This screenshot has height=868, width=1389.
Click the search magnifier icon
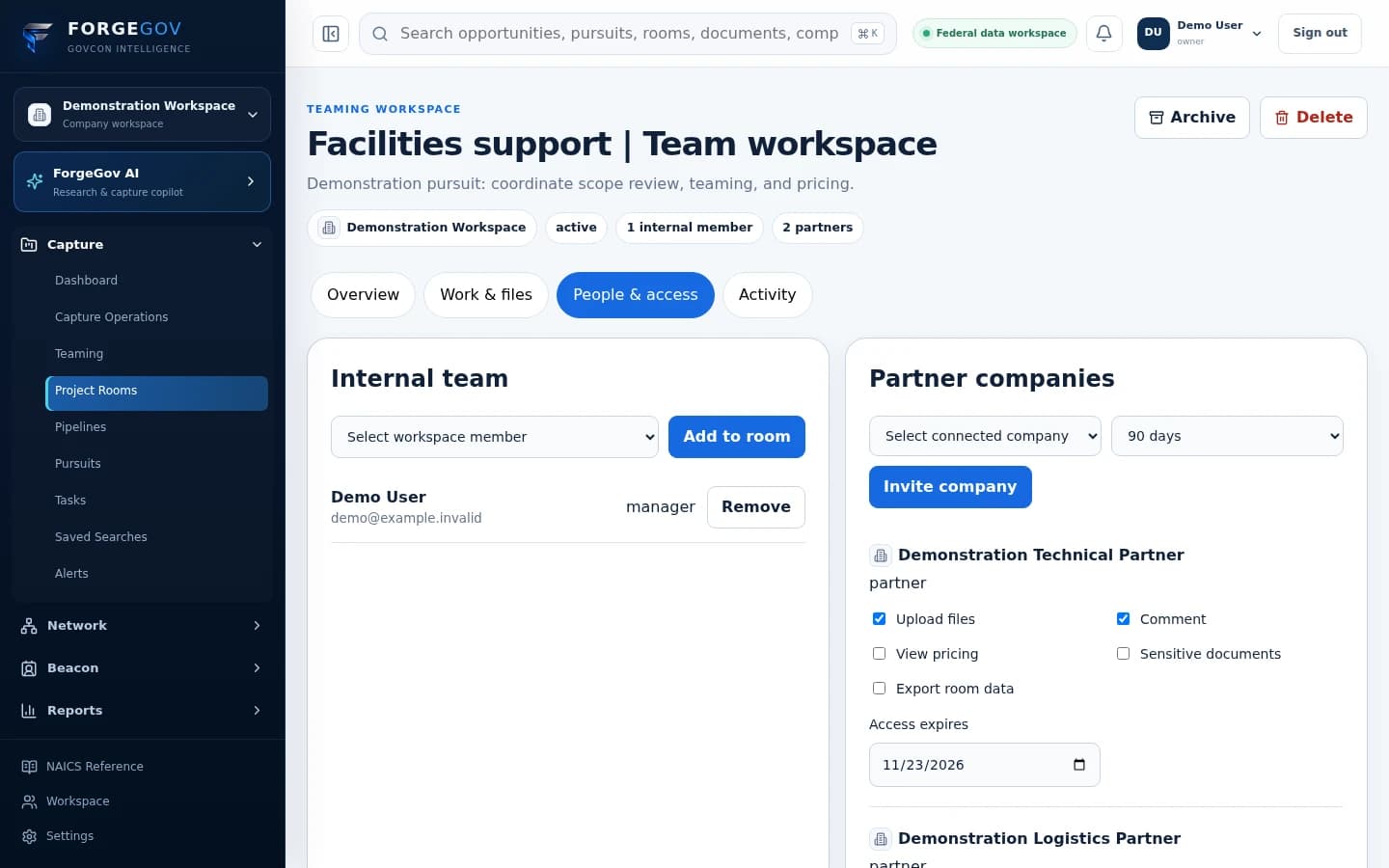(380, 34)
